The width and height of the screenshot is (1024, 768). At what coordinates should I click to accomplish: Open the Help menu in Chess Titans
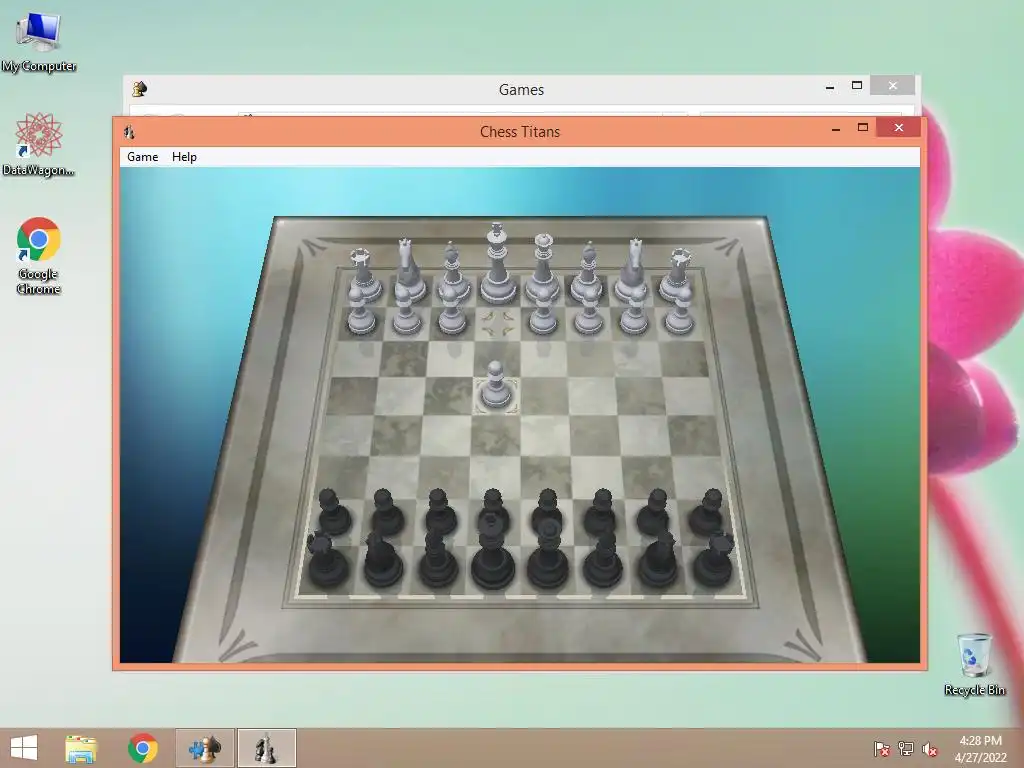pos(184,157)
